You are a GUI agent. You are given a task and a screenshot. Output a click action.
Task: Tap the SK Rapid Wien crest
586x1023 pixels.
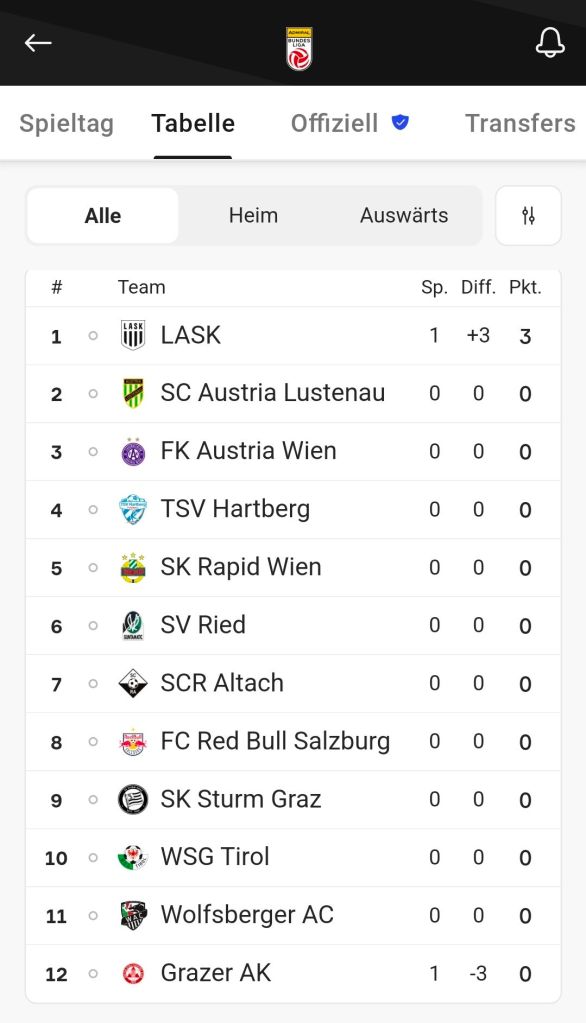(133, 567)
